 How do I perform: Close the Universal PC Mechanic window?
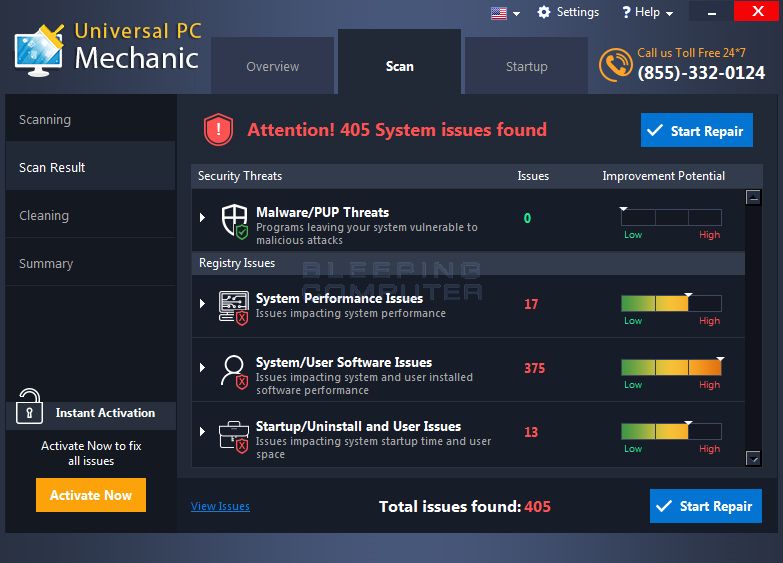[x=758, y=11]
